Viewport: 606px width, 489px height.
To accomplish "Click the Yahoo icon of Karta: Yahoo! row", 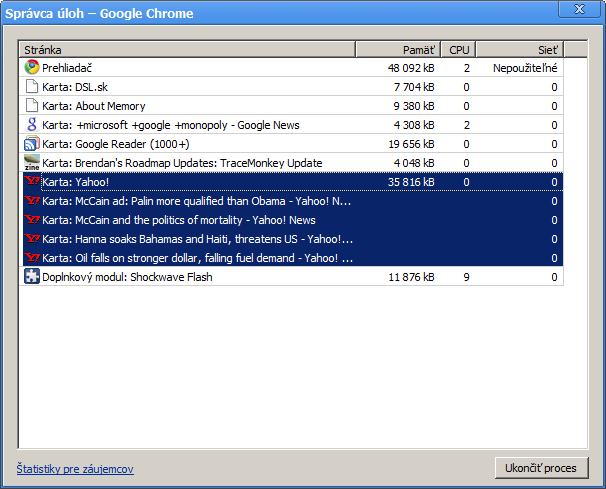I will [x=32, y=181].
